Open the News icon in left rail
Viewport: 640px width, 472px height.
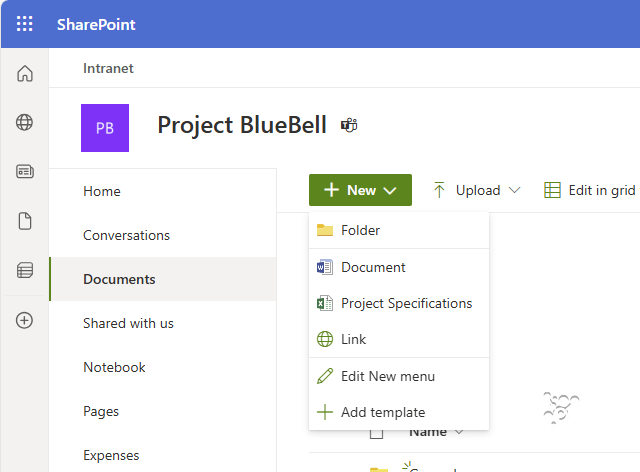[x=24, y=171]
